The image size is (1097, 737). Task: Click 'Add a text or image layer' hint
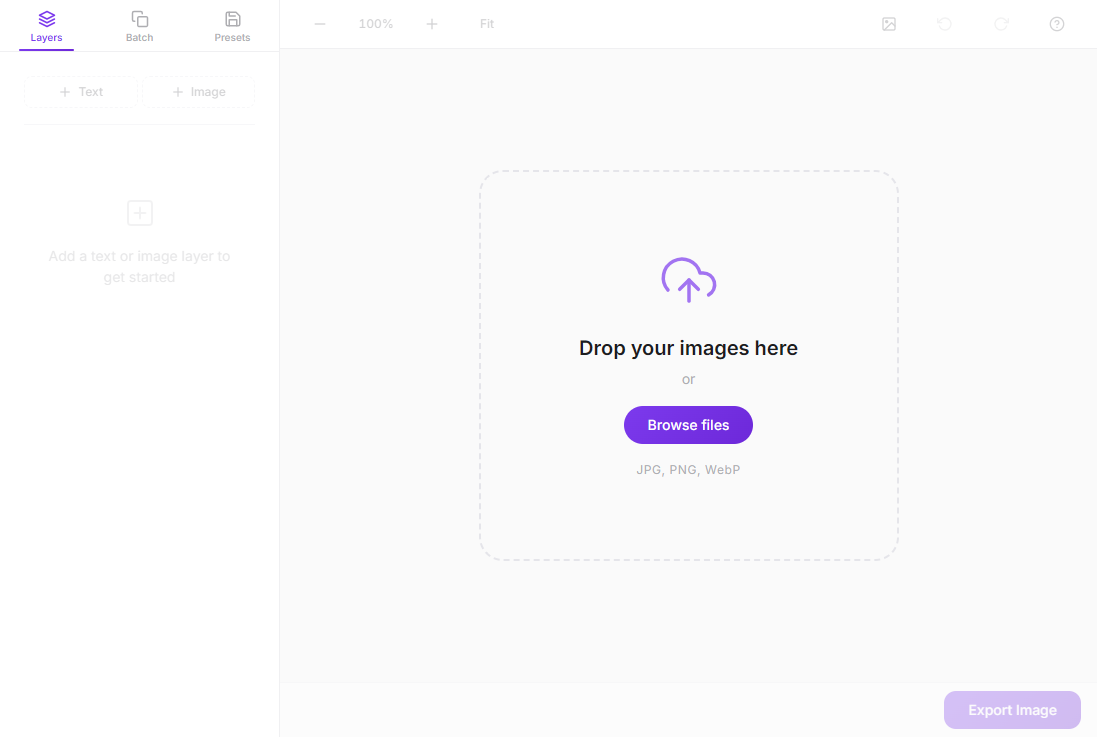tap(139, 266)
